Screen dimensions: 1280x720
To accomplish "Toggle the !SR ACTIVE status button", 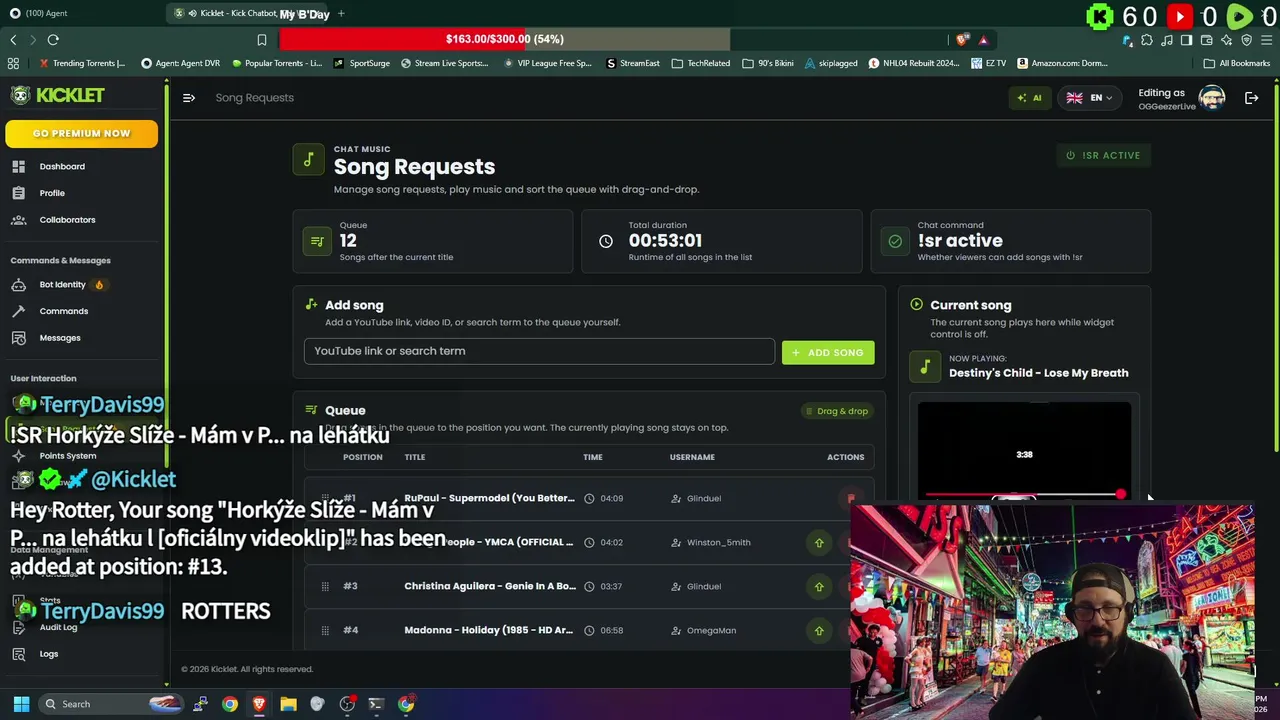I will (x=1103, y=155).
